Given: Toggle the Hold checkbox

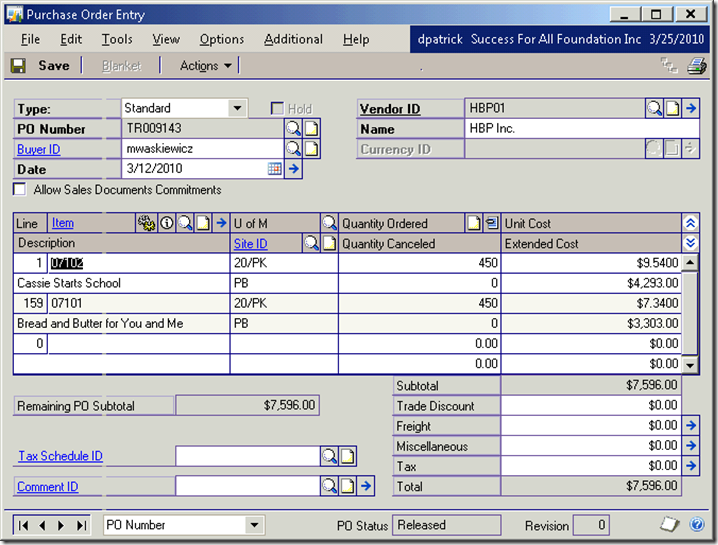Looking at the screenshot, I should pyautogui.click(x=278, y=109).
